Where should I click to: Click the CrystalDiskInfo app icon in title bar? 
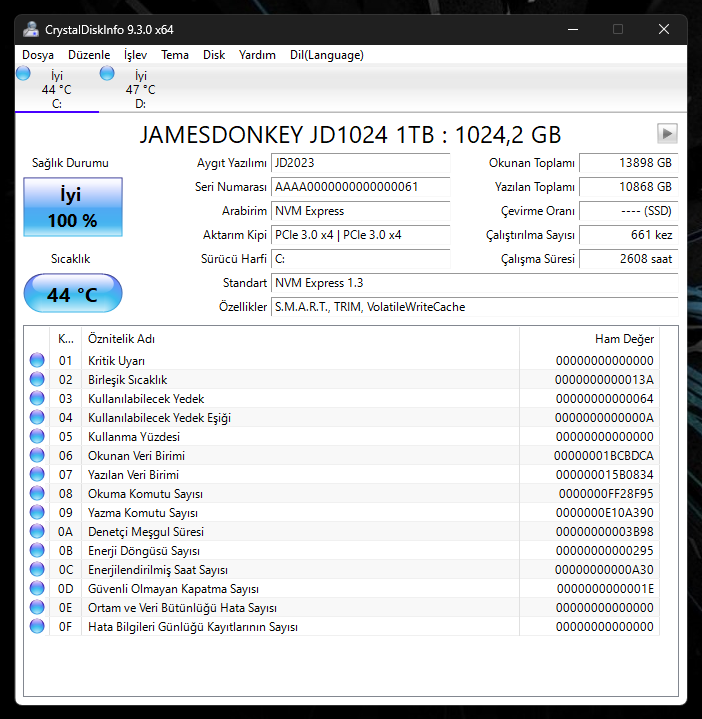pyautogui.click(x=31, y=29)
